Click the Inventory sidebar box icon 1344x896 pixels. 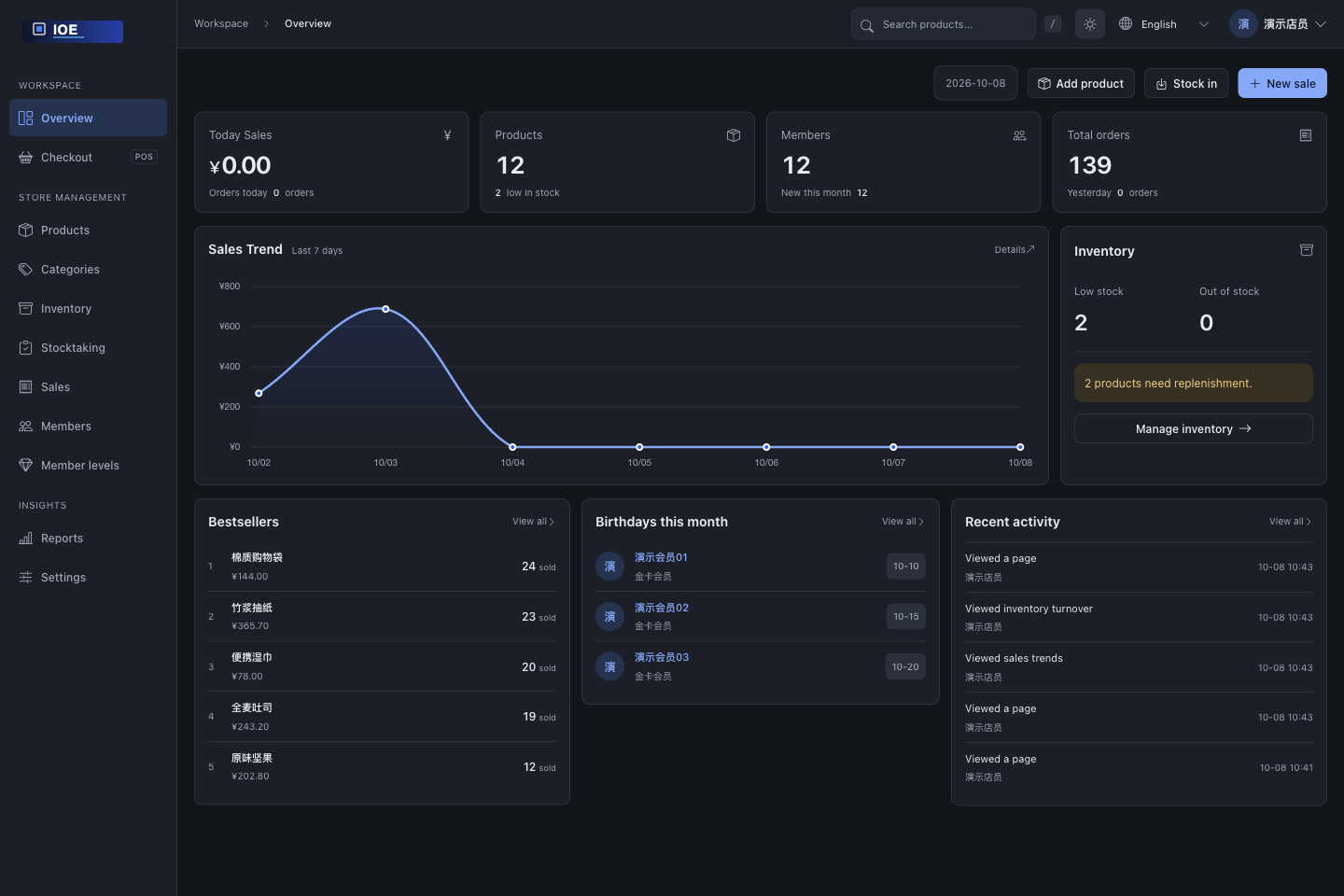coord(26,309)
